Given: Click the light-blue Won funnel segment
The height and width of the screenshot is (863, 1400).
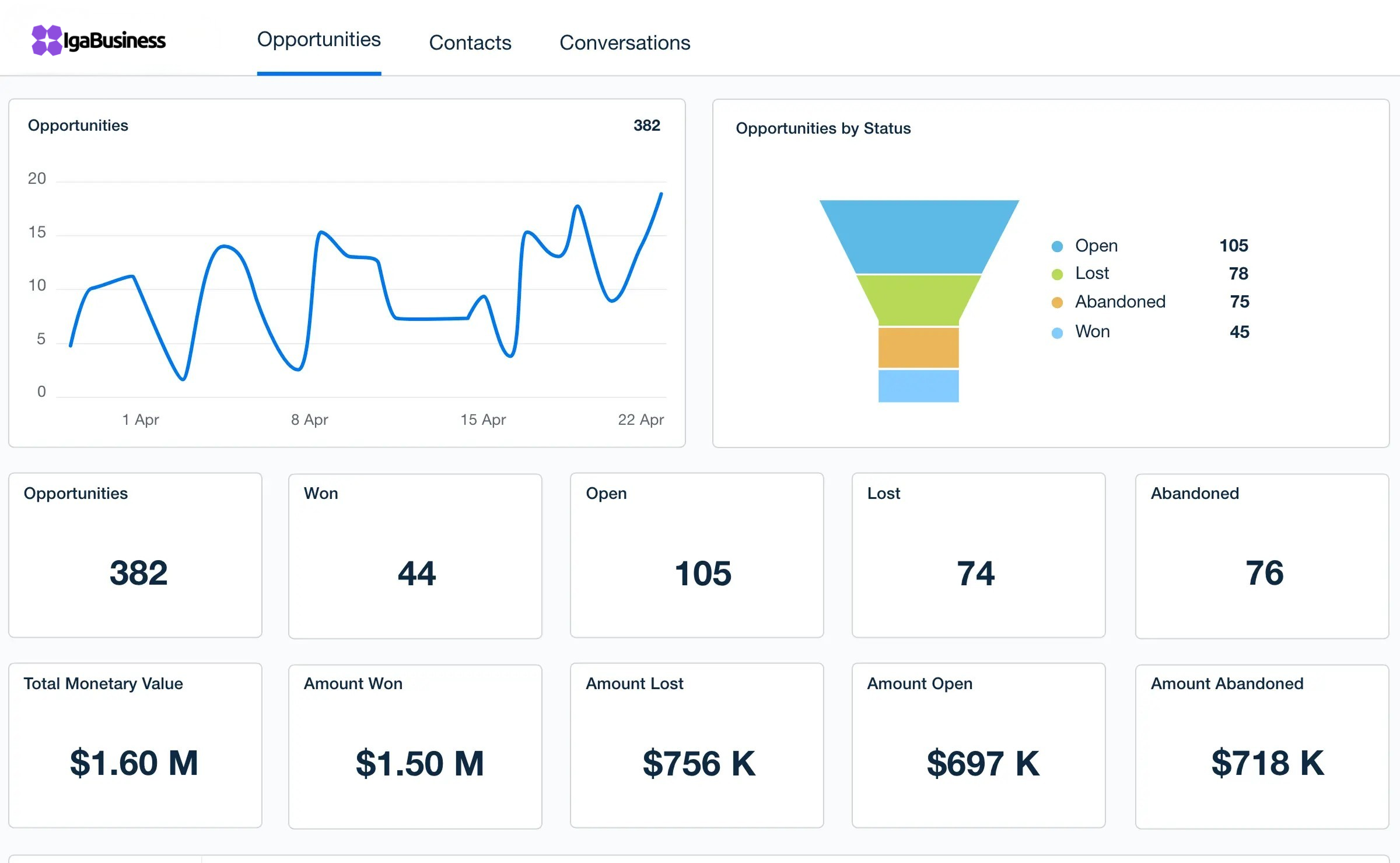Looking at the screenshot, I should [x=918, y=386].
